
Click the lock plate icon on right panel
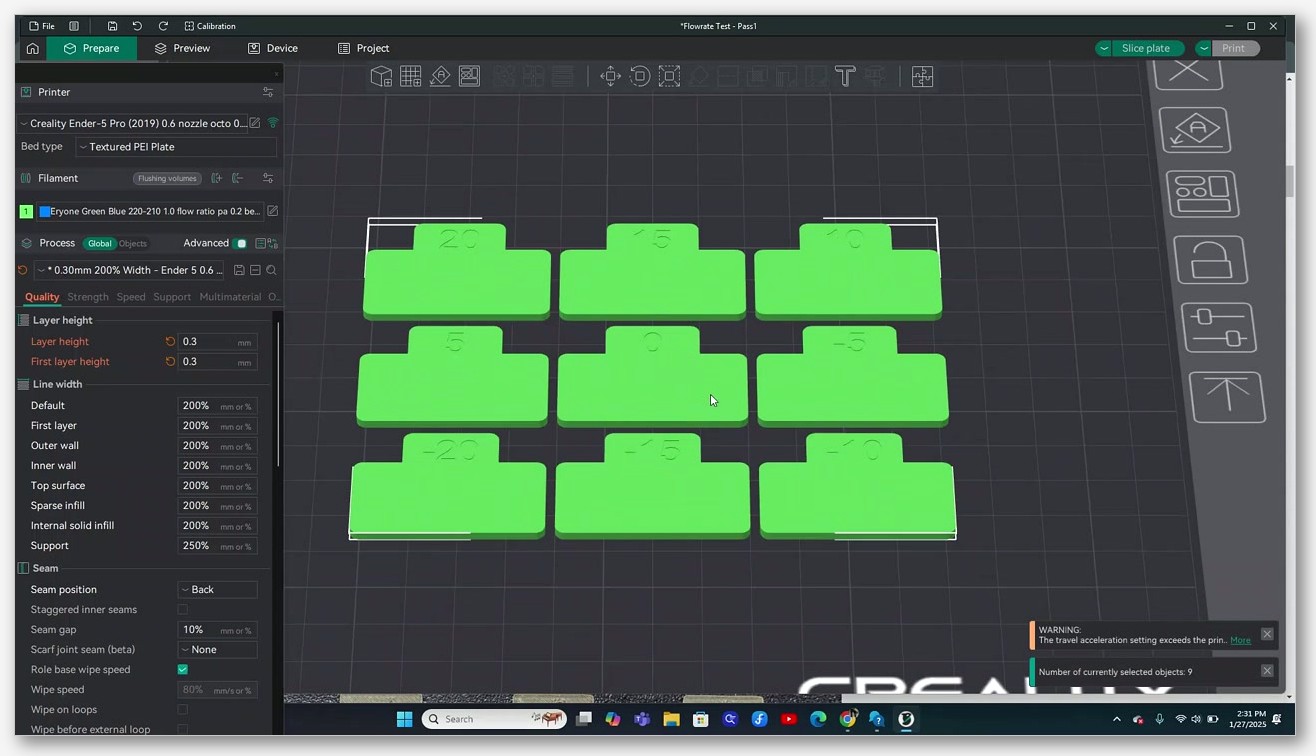[x=1210, y=260]
